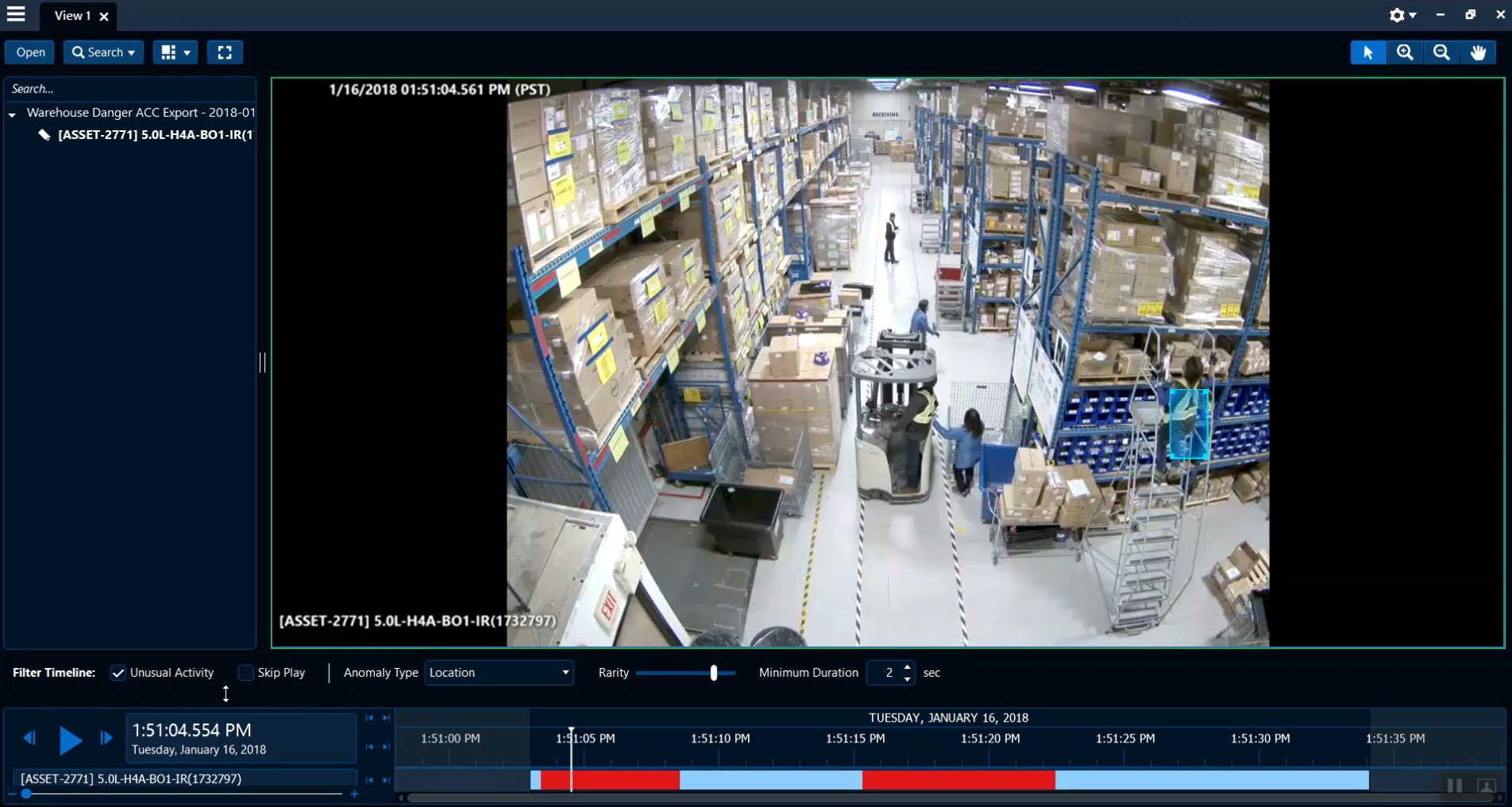Enable the Skip Play option

click(x=247, y=673)
